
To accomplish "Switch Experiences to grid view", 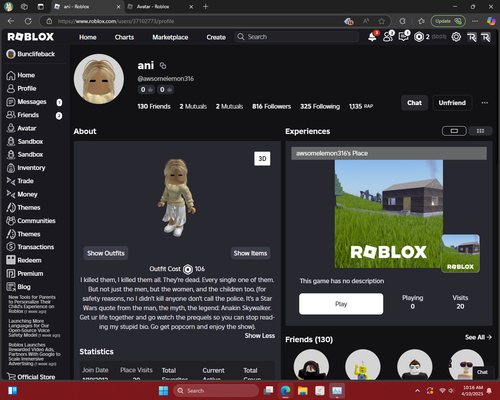I will point(480,131).
